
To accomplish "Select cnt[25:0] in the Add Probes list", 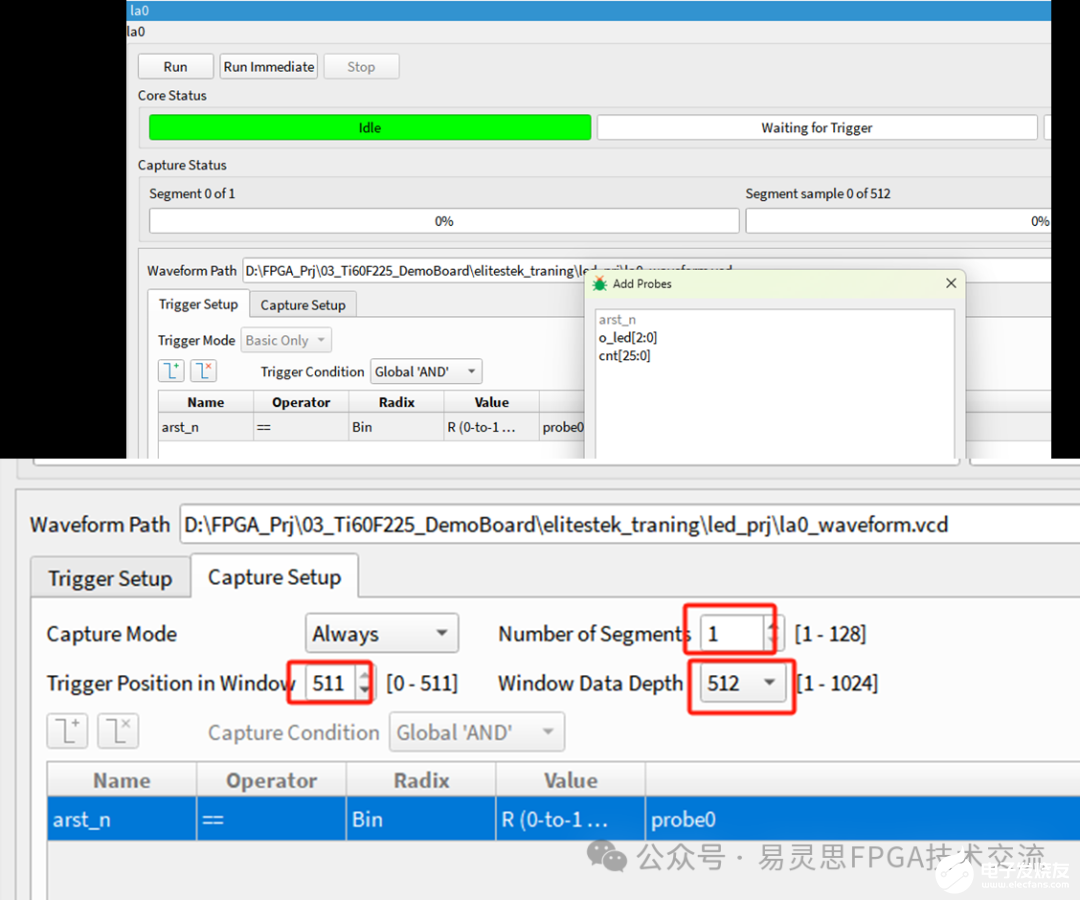I will [x=625, y=356].
